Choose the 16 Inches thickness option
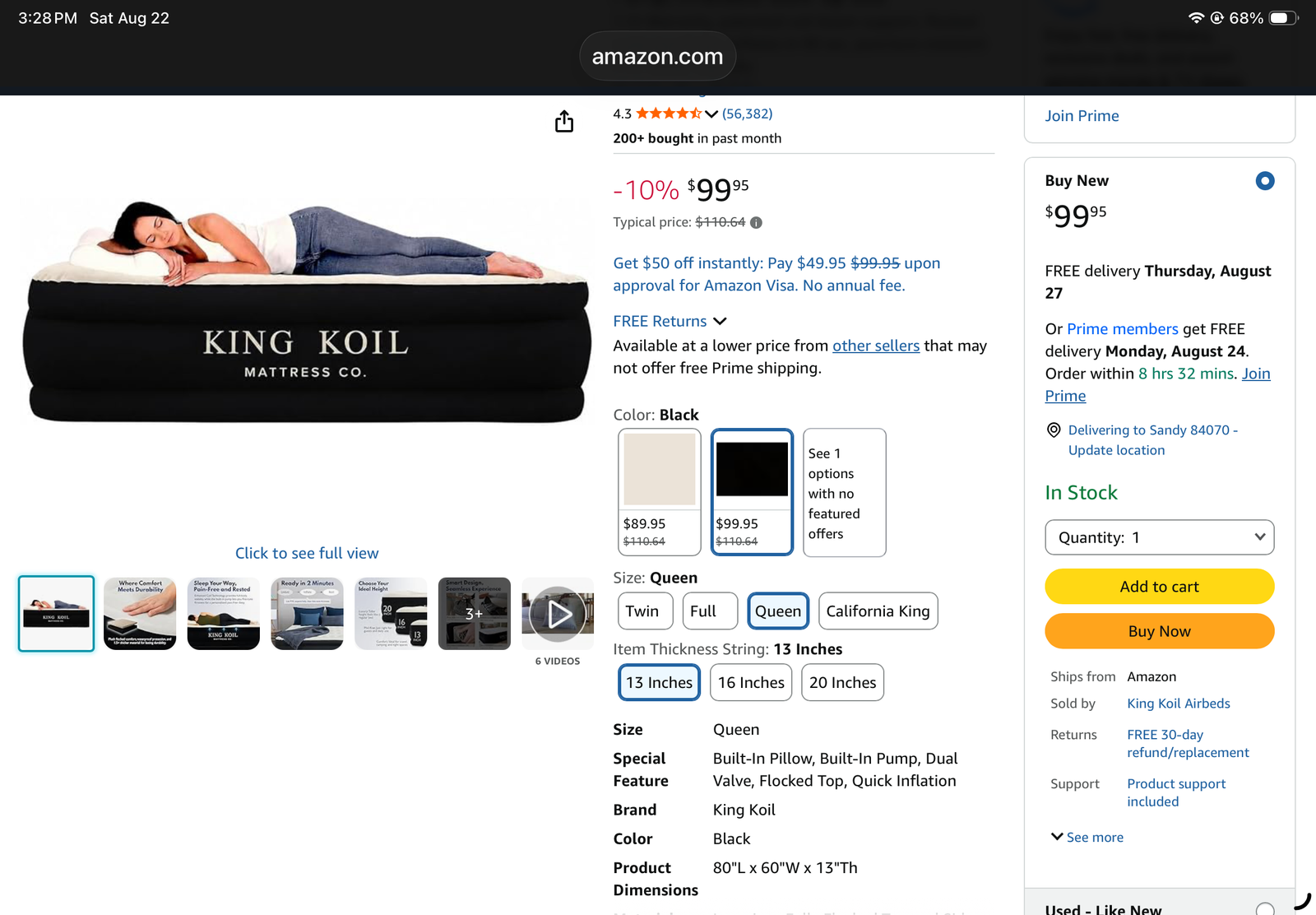 (x=751, y=683)
